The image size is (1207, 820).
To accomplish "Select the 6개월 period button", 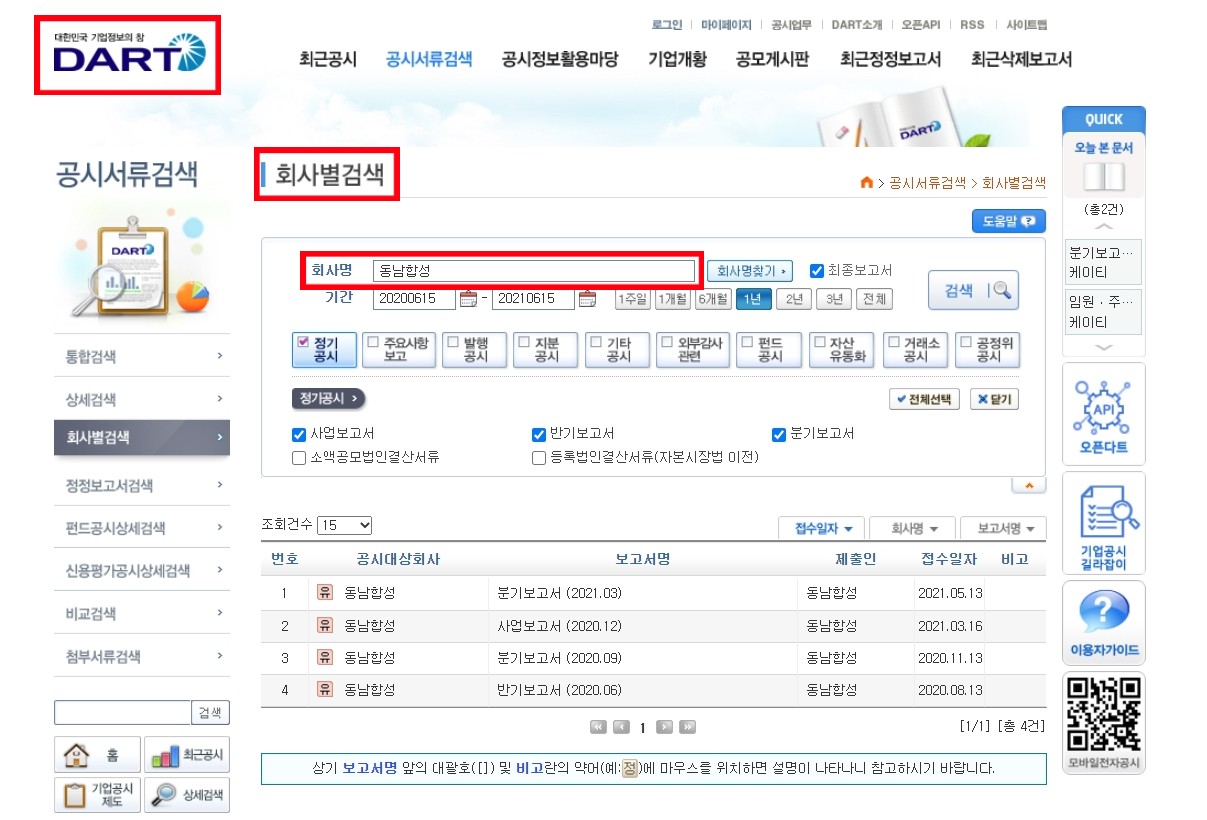I will (x=713, y=299).
